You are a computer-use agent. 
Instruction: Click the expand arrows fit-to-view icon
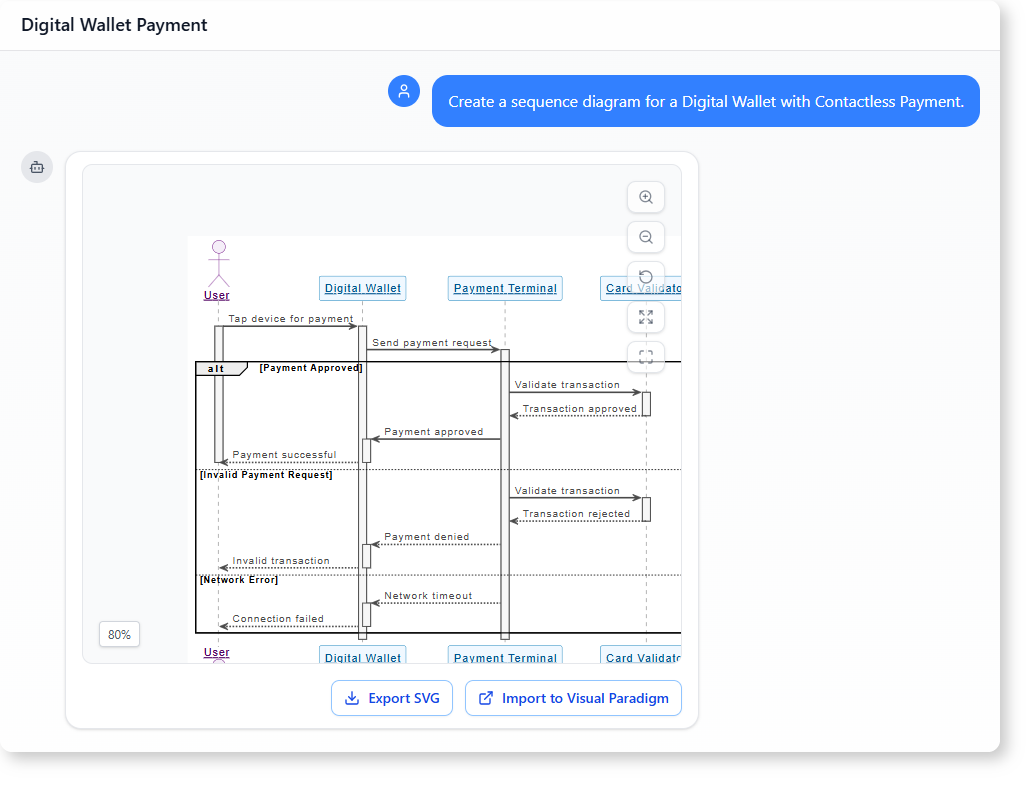click(x=646, y=317)
